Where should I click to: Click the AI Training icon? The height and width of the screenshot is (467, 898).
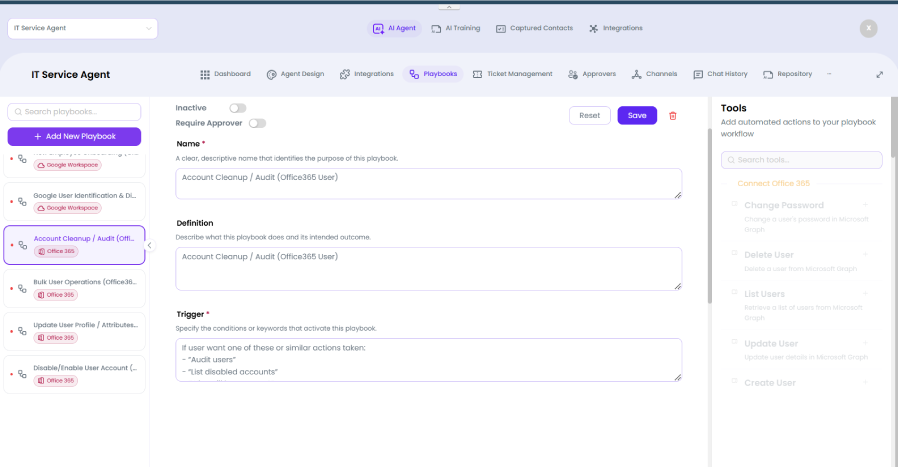pyautogui.click(x=436, y=29)
